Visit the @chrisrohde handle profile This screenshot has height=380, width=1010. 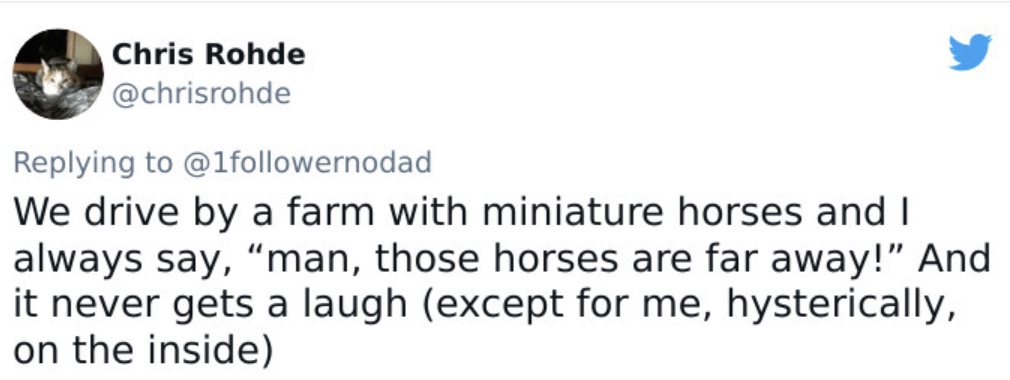coord(202,95)
